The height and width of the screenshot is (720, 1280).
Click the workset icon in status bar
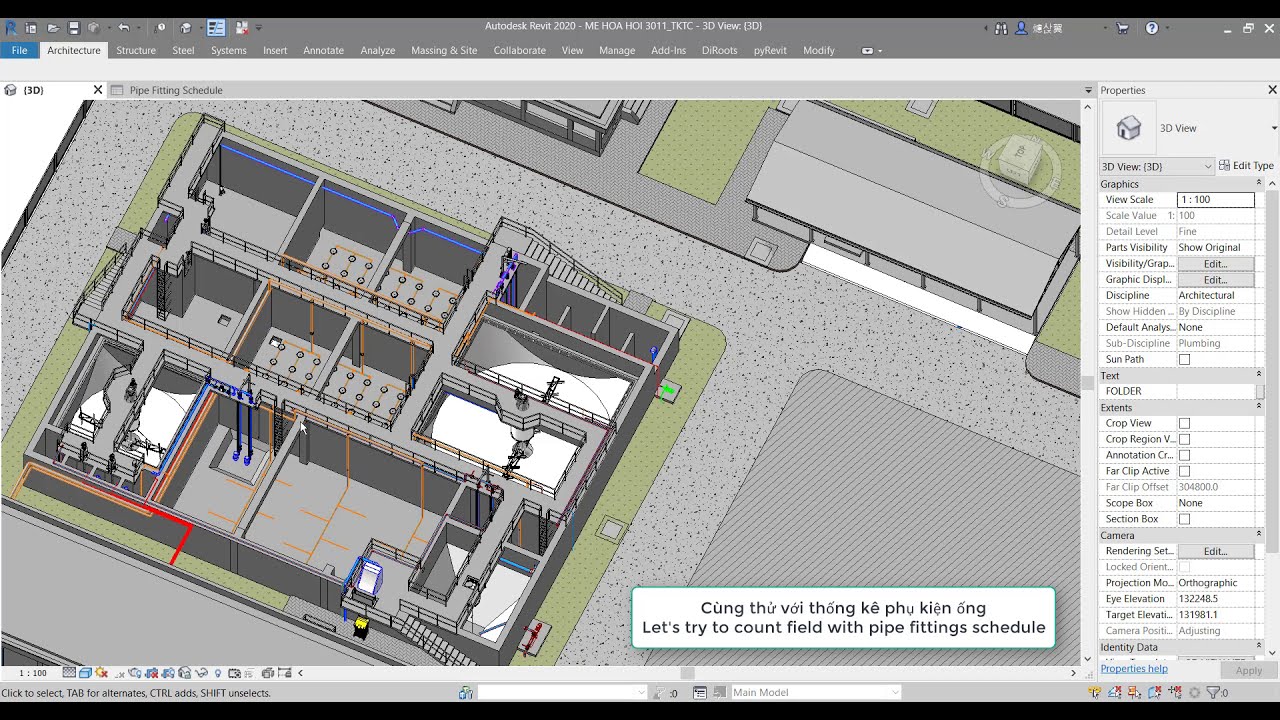[465, 692]
